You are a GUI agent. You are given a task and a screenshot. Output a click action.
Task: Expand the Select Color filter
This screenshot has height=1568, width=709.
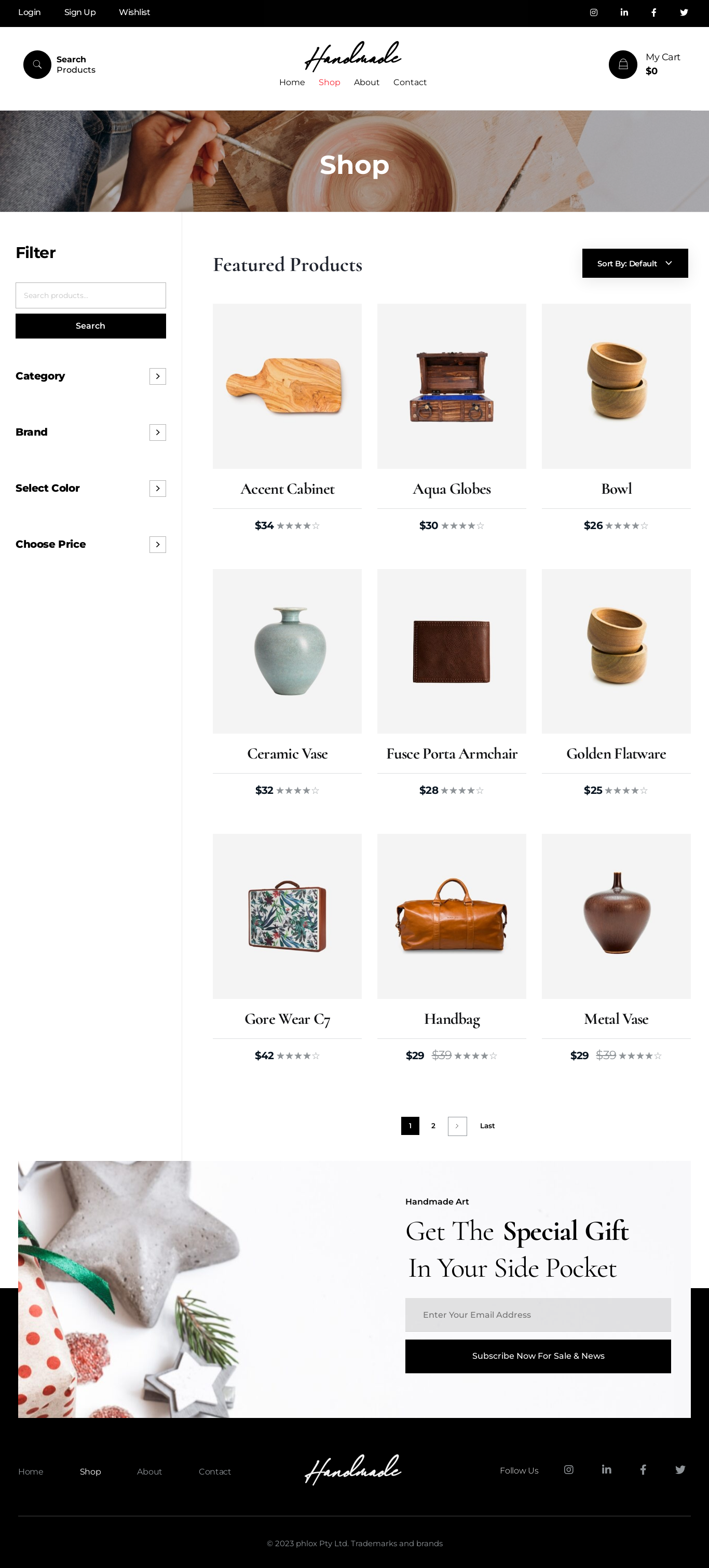(x=158, y=488)
